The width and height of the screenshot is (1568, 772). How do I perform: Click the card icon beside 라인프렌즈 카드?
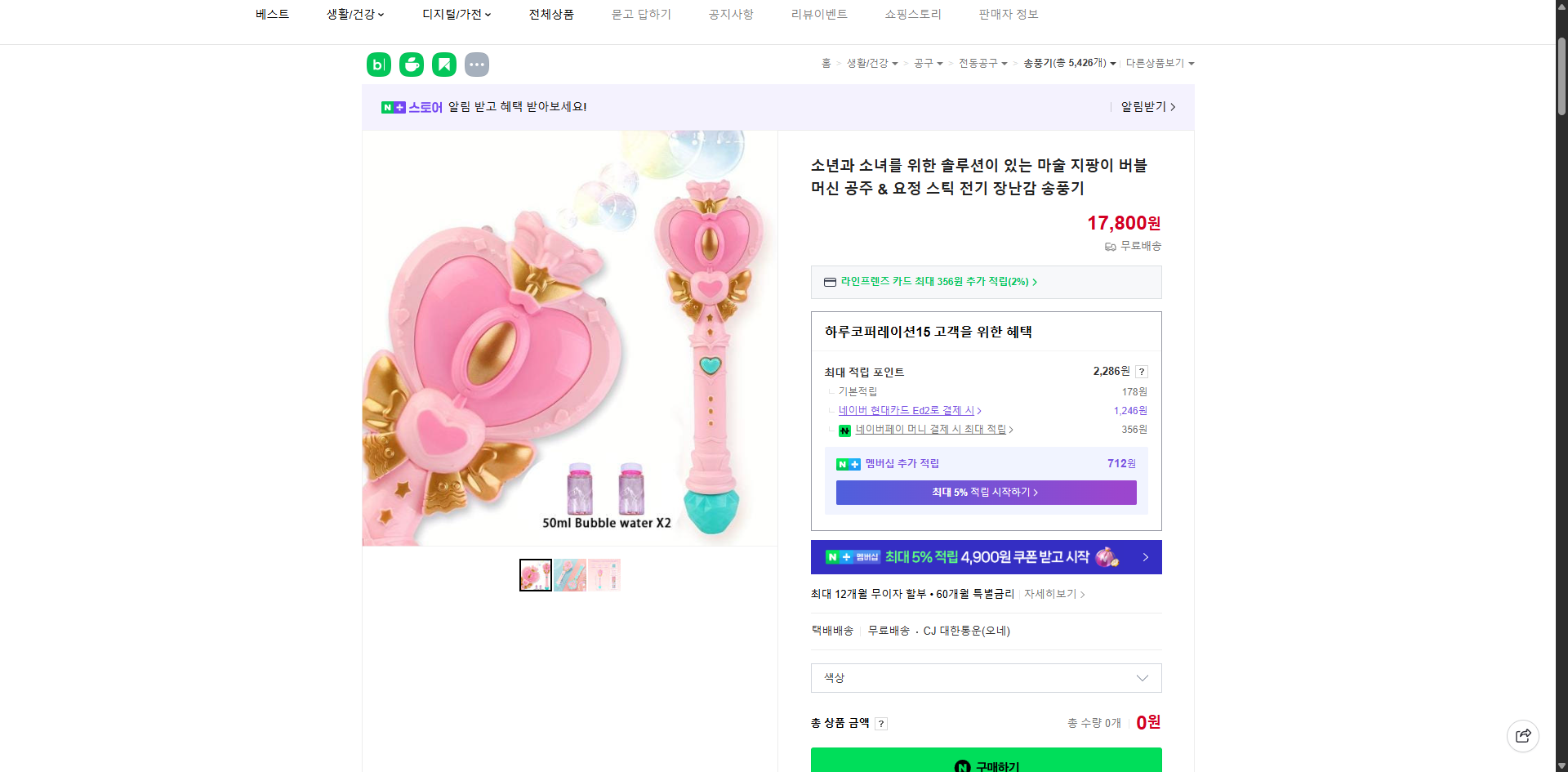829,282
